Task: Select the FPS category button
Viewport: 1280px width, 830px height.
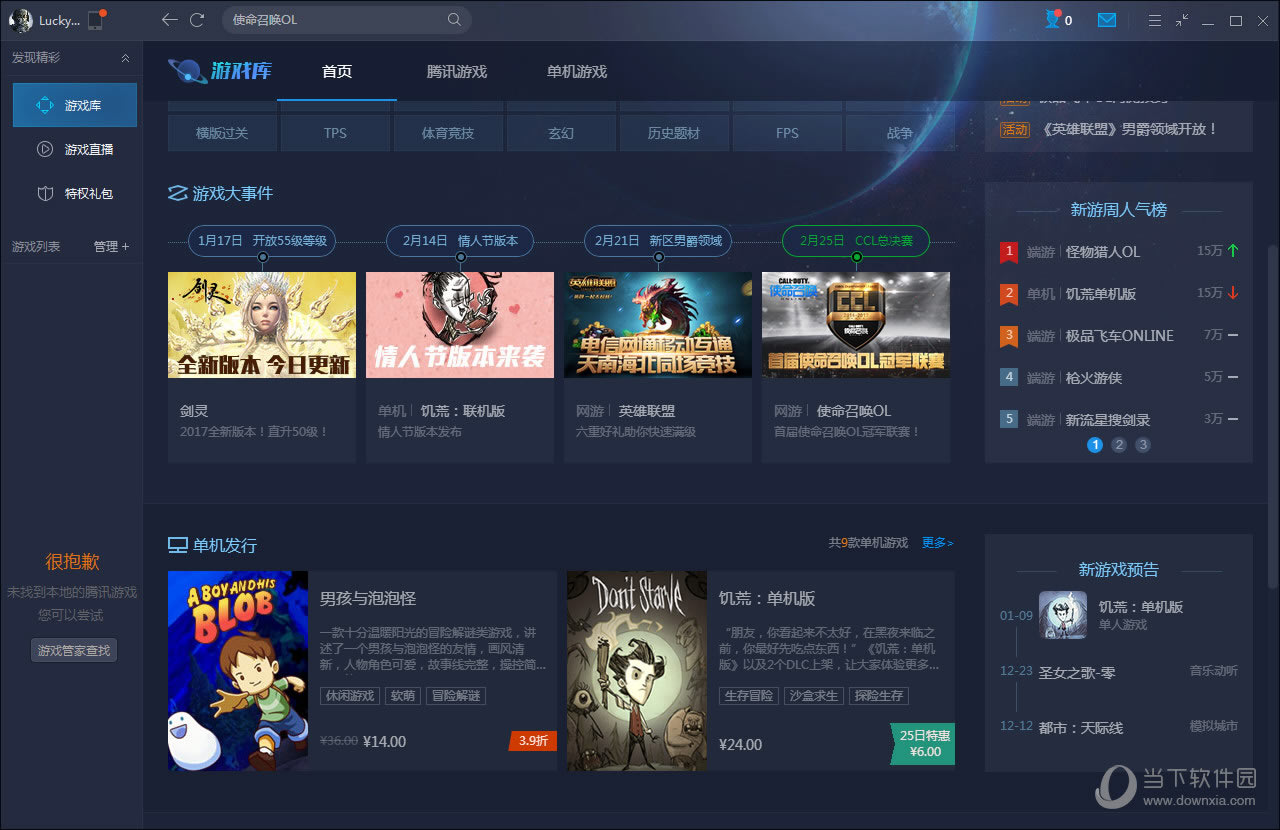Action: [x=787, y=133]
